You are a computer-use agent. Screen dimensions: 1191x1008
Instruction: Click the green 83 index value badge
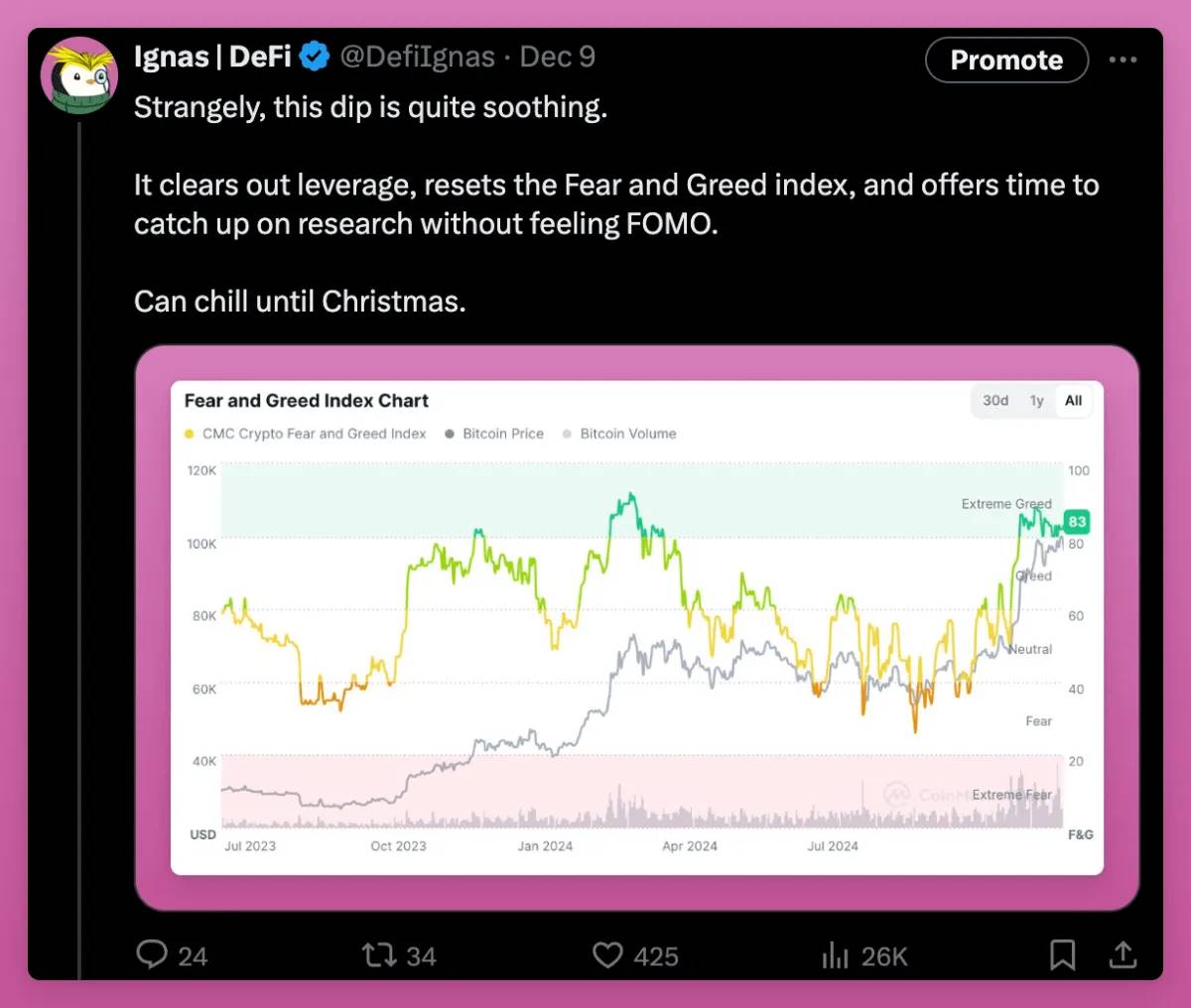tap(1077, 521)
